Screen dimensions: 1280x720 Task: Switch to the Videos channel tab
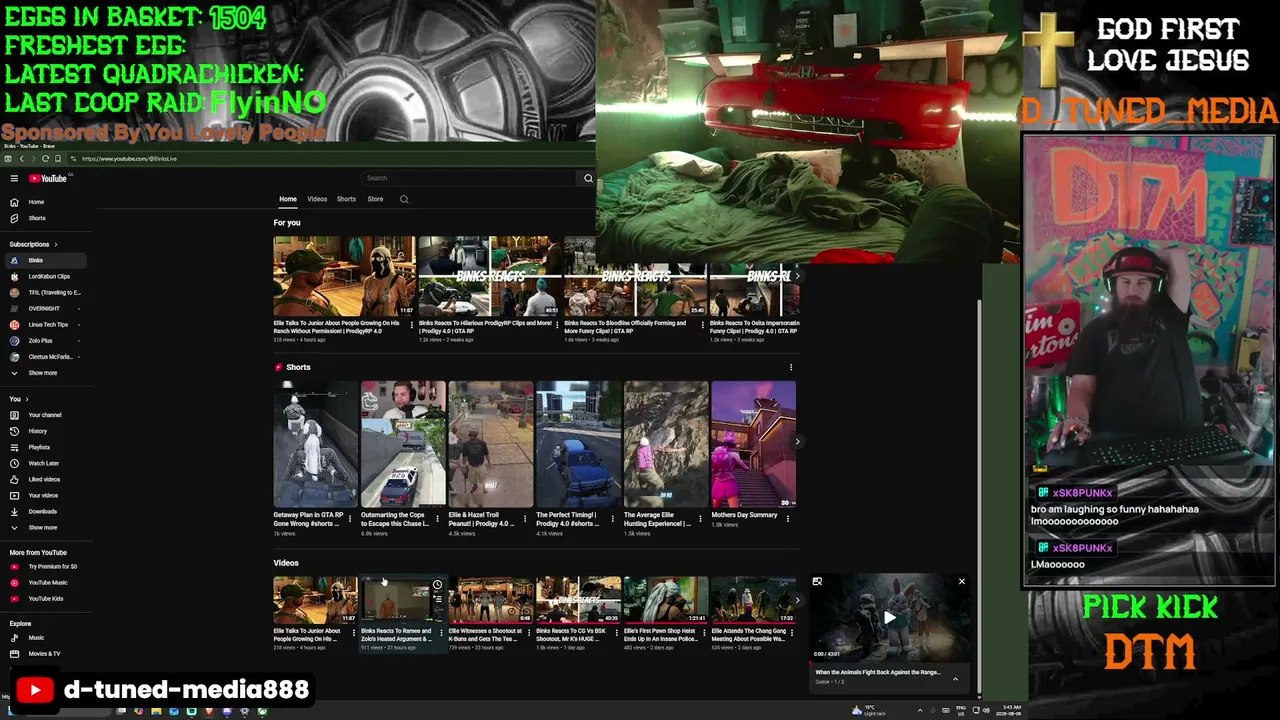pos(317,199)
